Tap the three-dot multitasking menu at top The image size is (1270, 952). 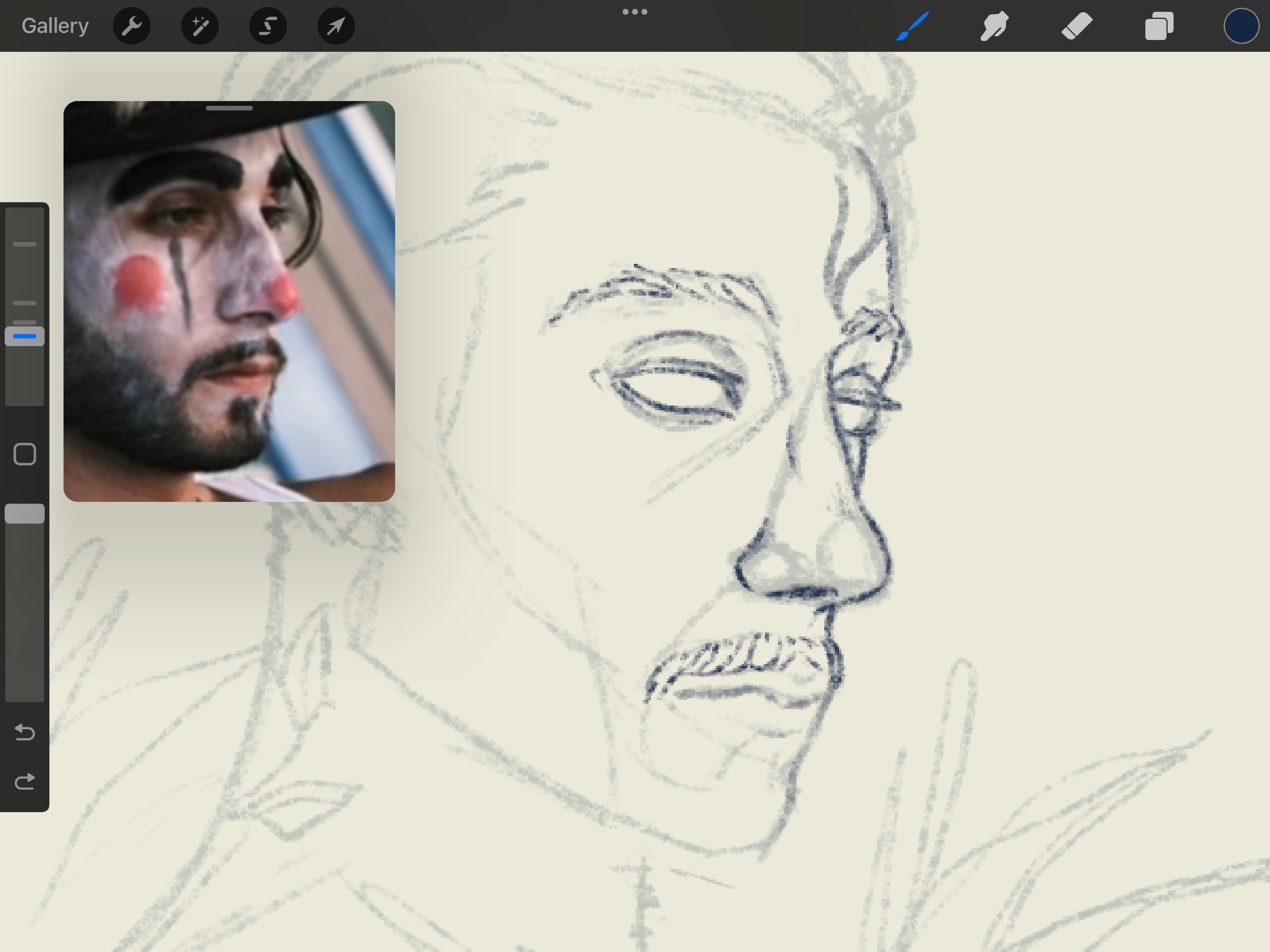(634, 11)
